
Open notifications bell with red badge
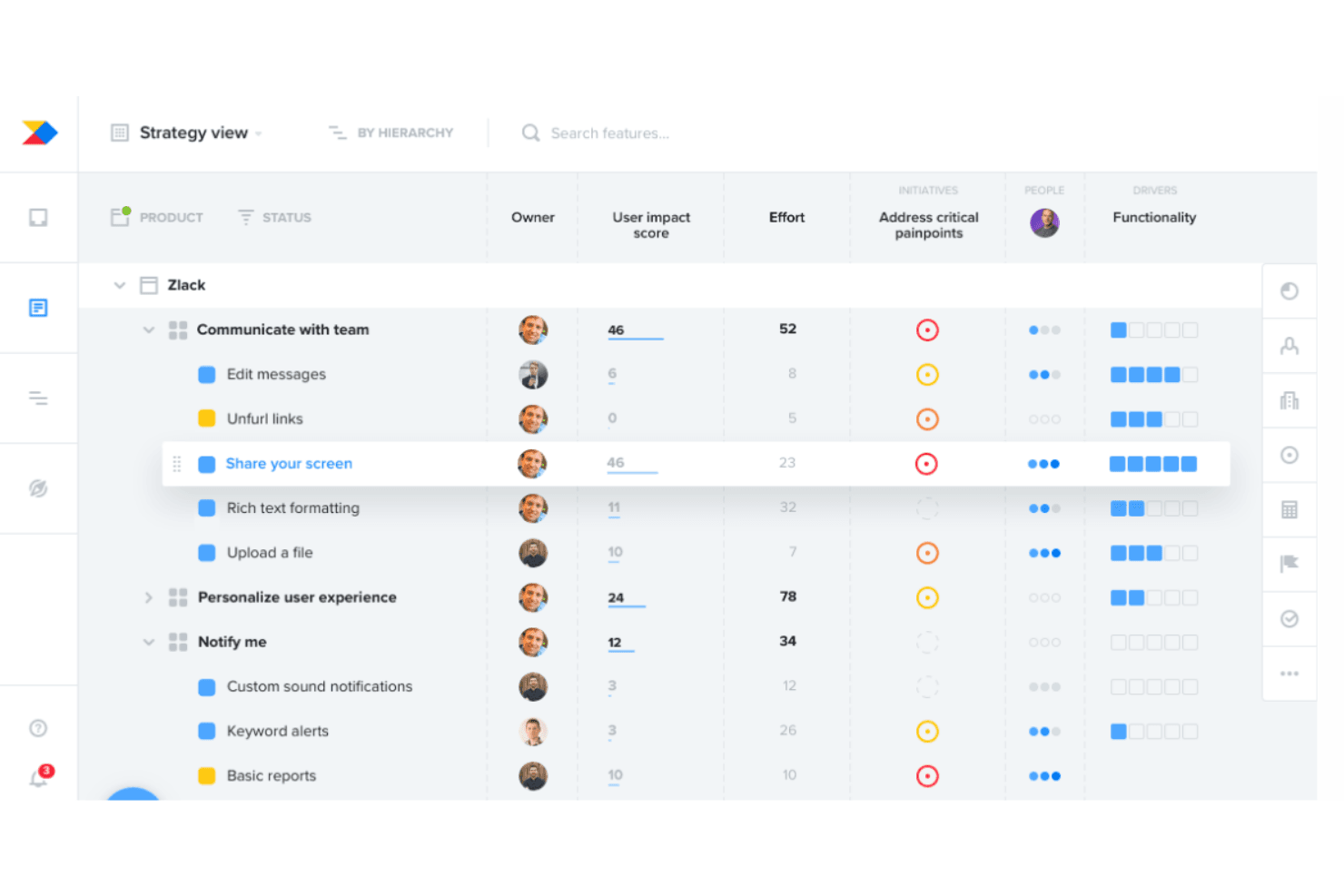[x=41, y=775]
